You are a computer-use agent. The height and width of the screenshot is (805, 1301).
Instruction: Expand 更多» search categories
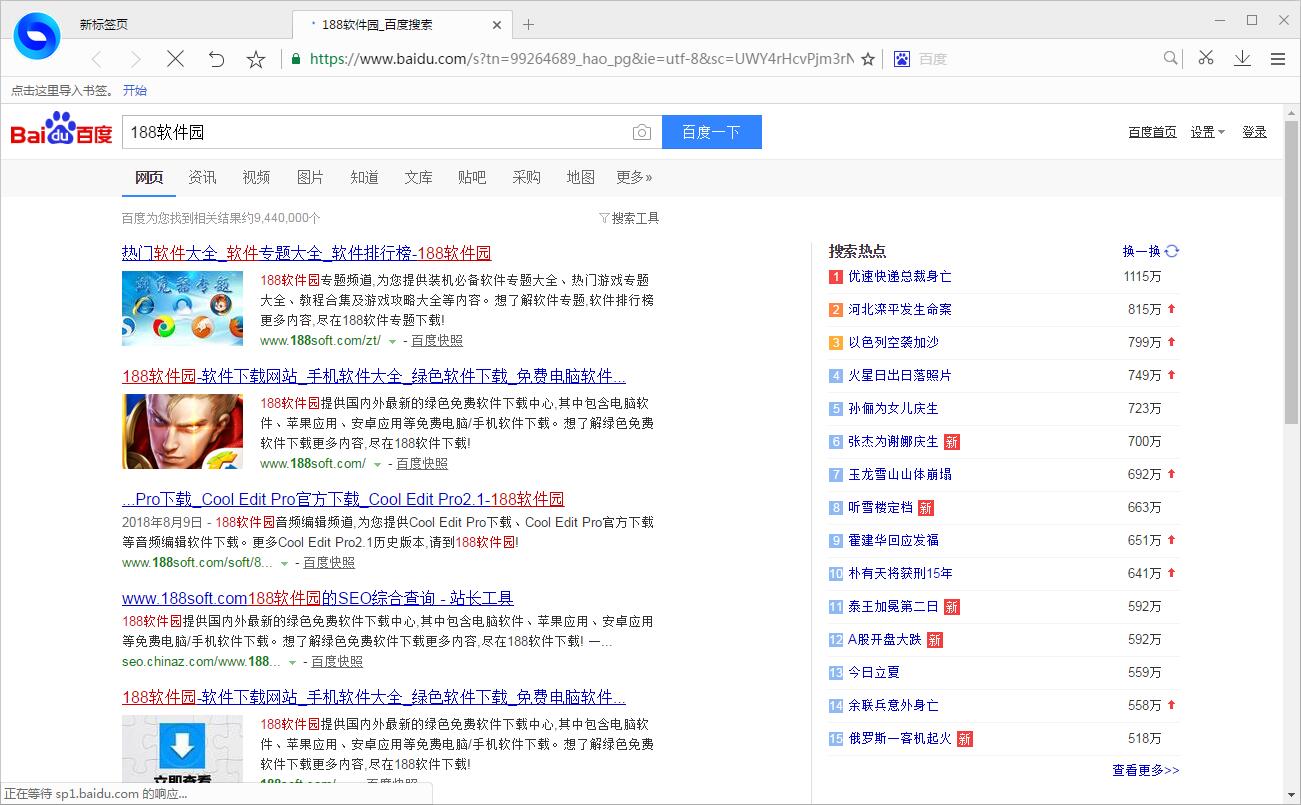(x=634, y=177)
